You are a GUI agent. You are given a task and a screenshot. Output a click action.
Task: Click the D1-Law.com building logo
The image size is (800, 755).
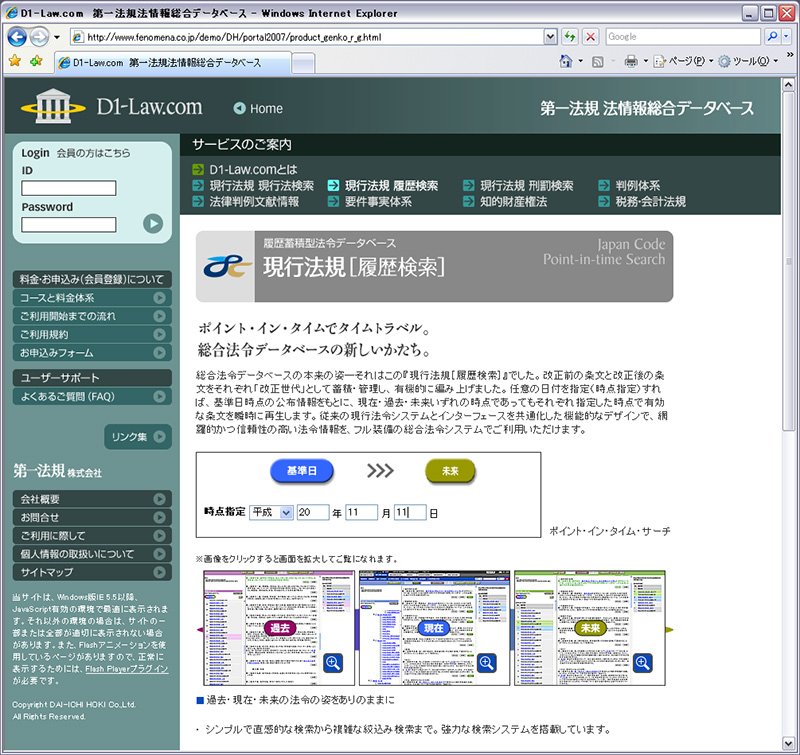tap(53, 106)
